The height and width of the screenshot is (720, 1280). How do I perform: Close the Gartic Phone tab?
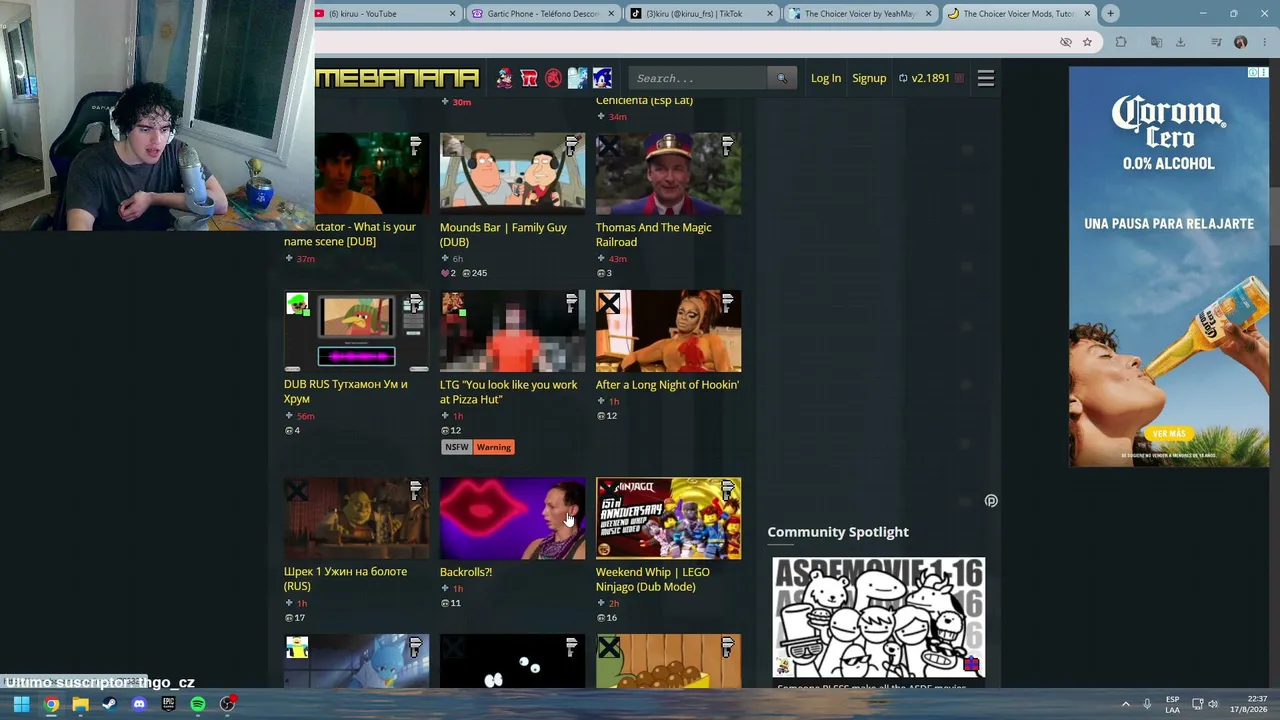[x=611, y=14]
